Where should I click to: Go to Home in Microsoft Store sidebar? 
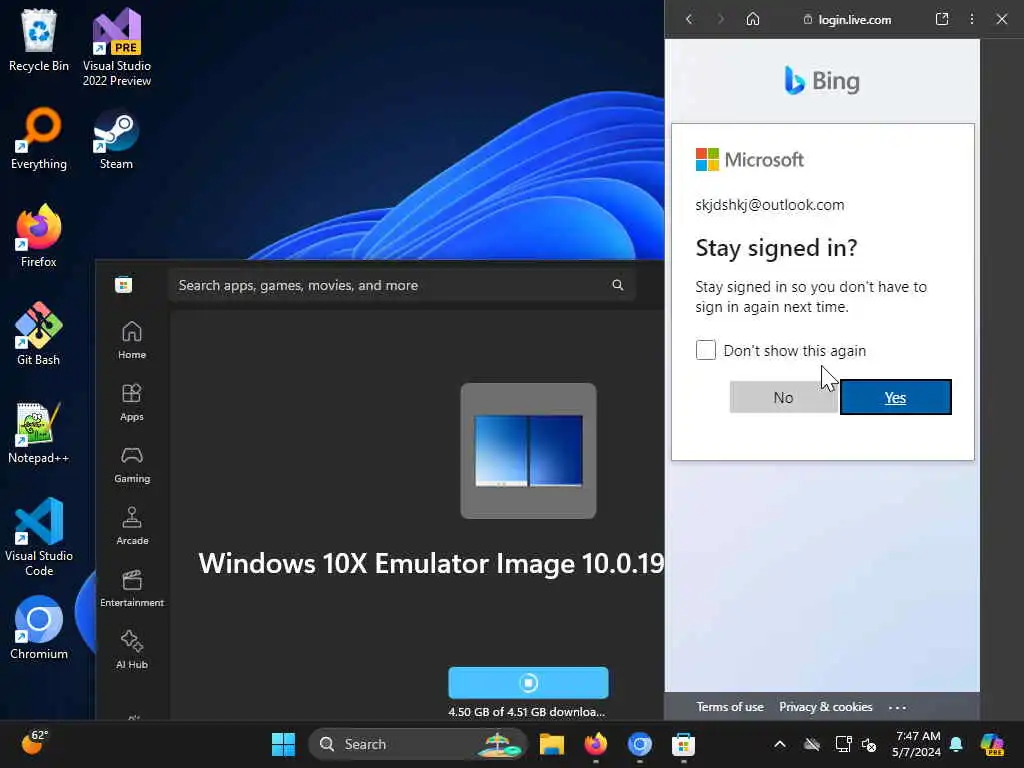(x=132, y=340)
